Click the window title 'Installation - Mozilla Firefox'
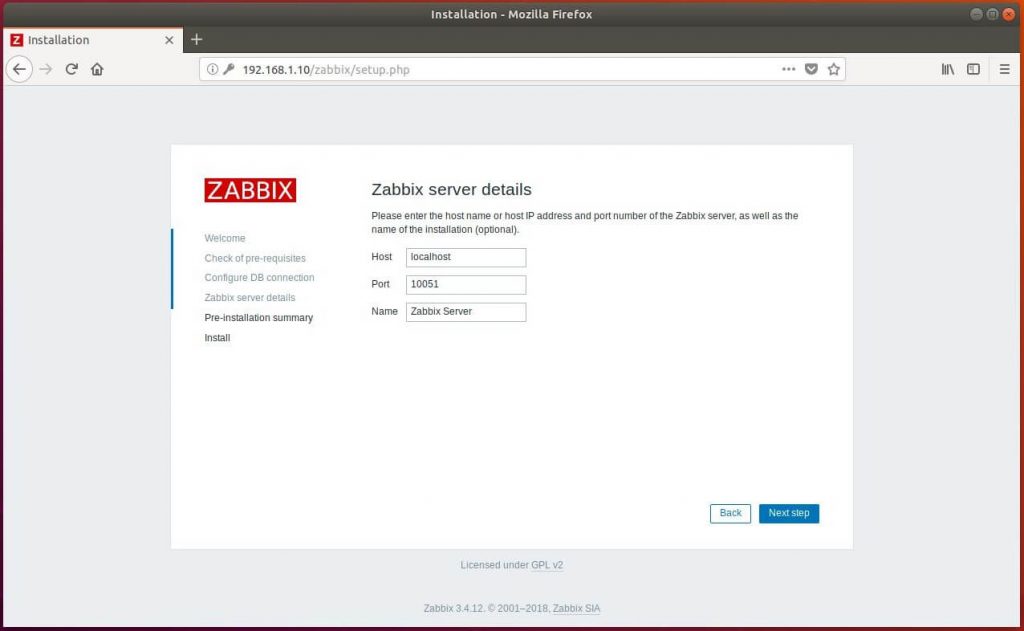Screen dimensions: 1024x631 pos(511,14)
